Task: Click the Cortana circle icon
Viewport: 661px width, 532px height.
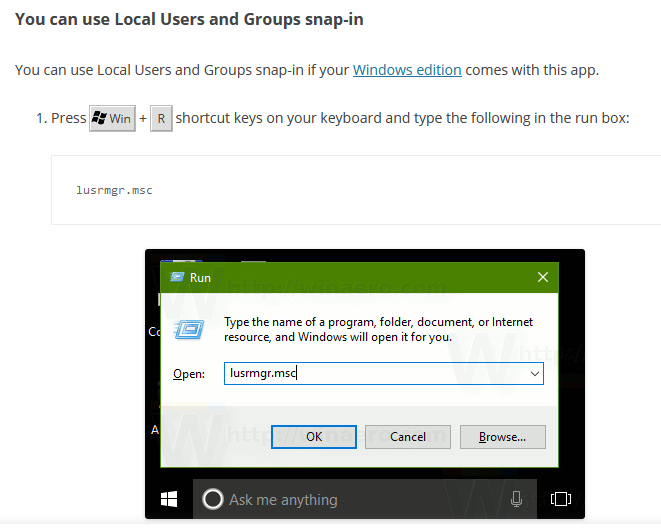Action: 212,499
